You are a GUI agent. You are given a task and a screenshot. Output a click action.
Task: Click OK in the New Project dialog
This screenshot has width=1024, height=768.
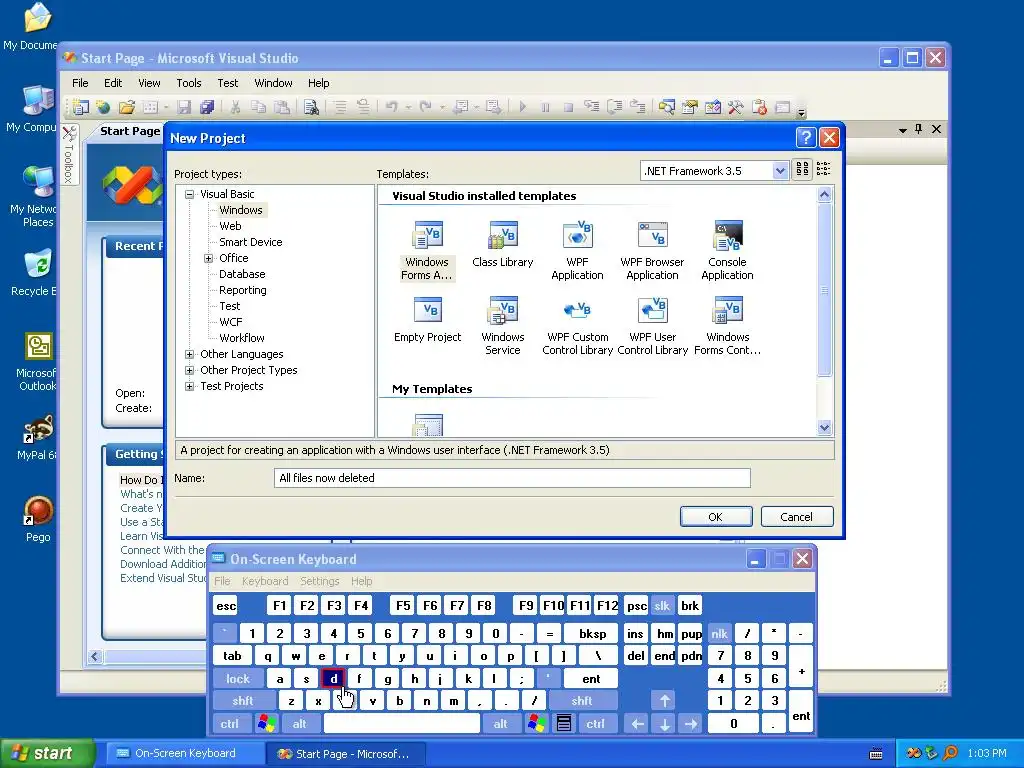[716, 517]
